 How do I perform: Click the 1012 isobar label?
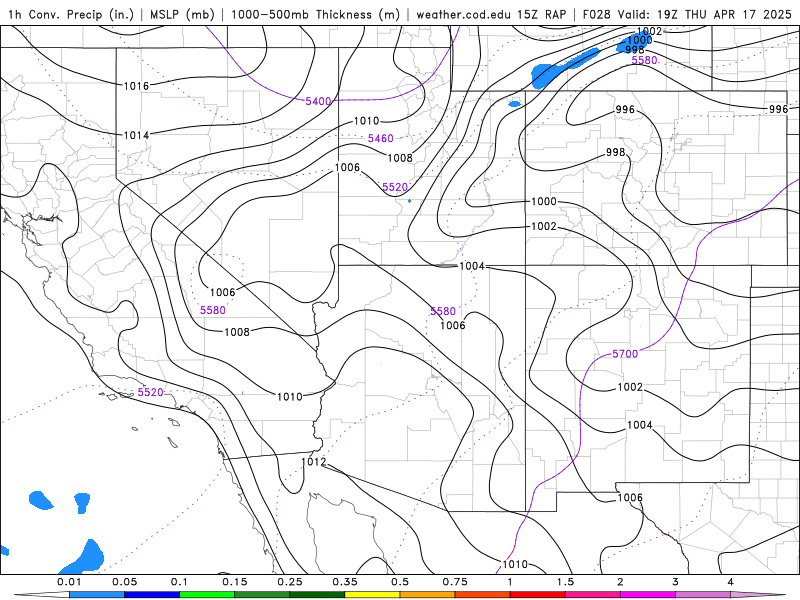314,462
